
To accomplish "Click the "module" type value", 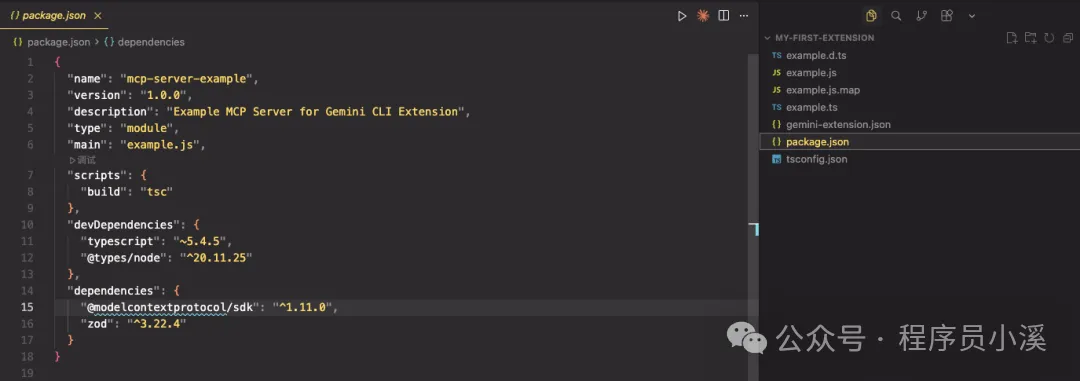I will coord(147,128).
